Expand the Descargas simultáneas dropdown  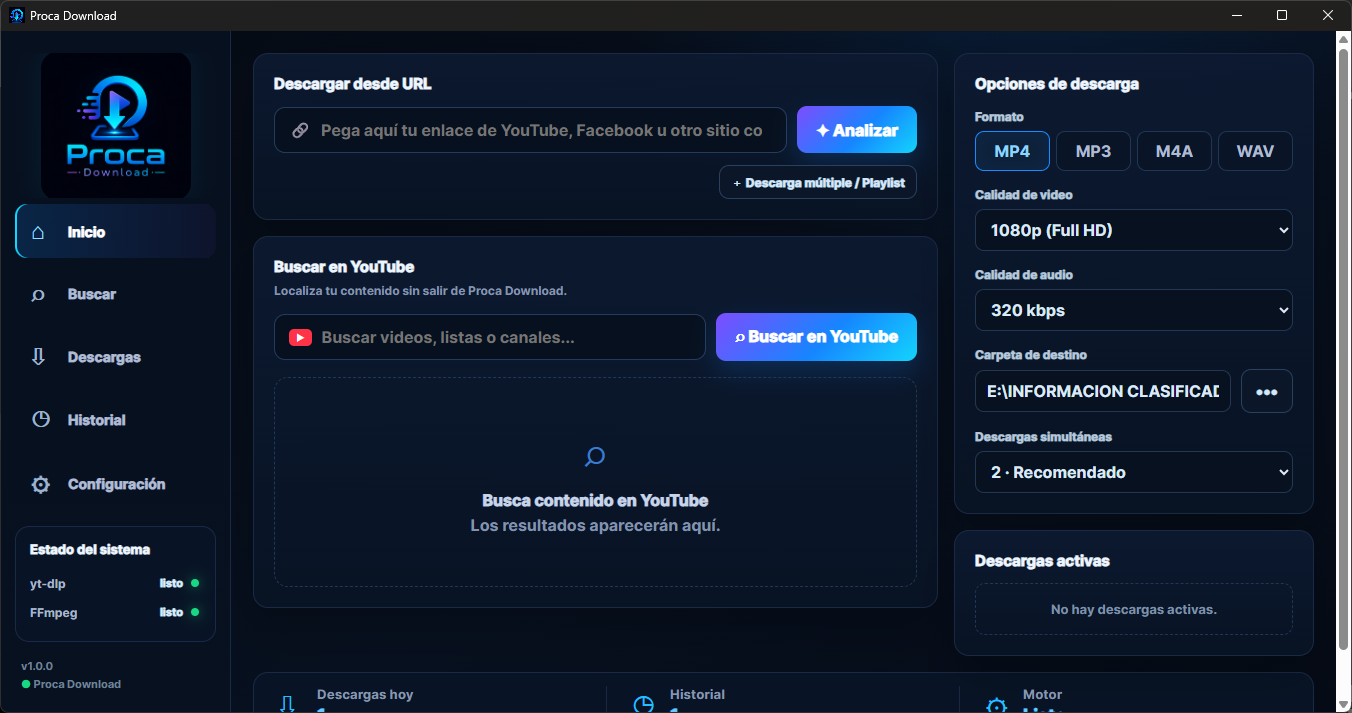pyautogui.click(x=1134, y=472)
